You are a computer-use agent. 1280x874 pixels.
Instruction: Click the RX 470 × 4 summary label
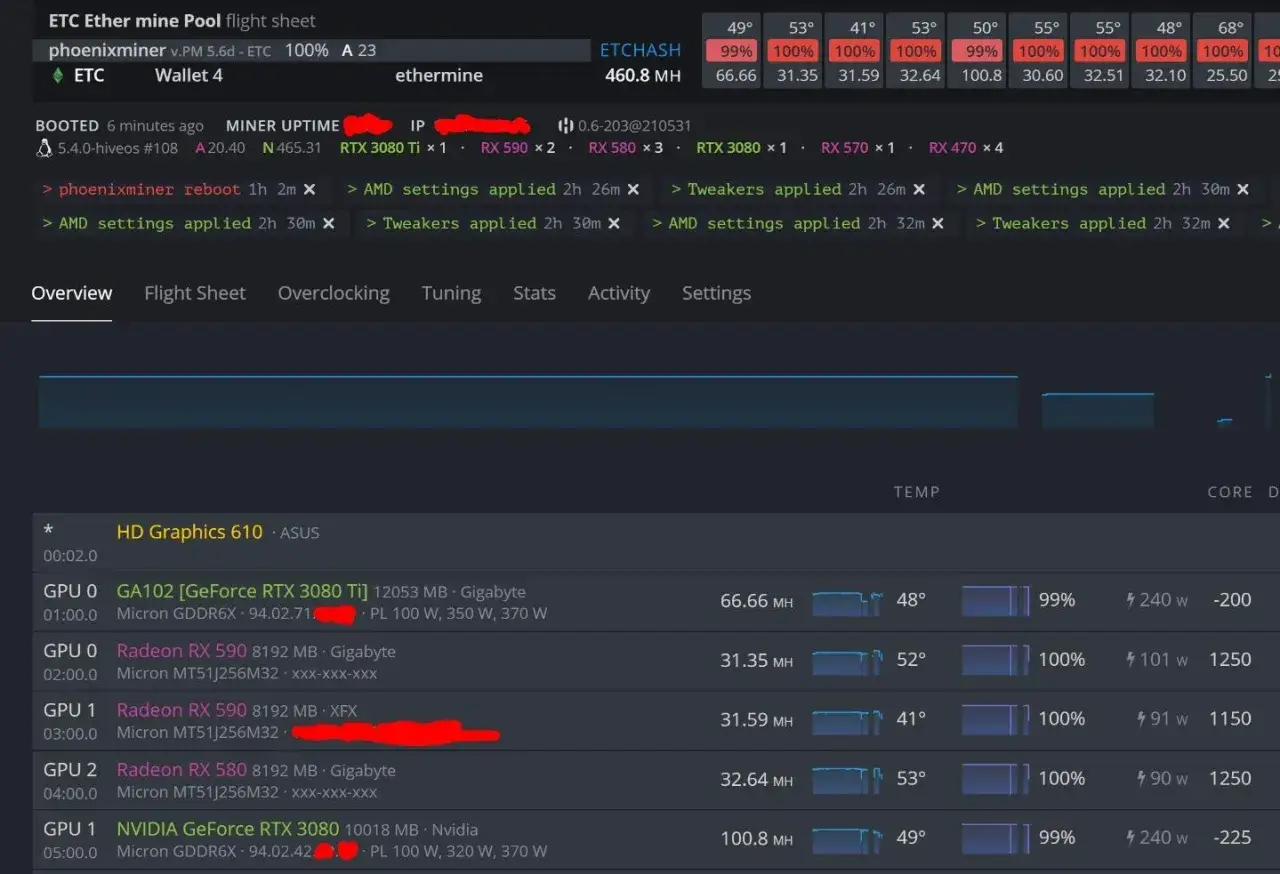click(966, 148)
